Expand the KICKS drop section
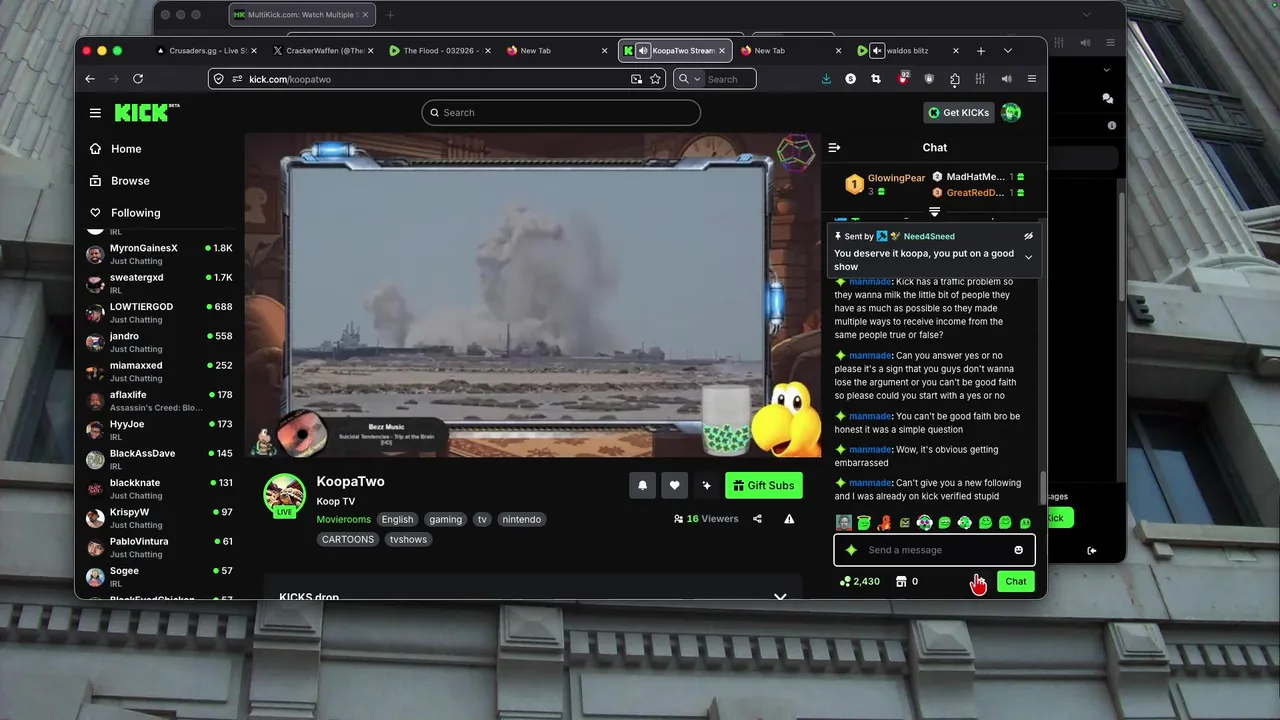Image resolution: width=1280 pixels, height=720 pixels. [x=780, y=597]
